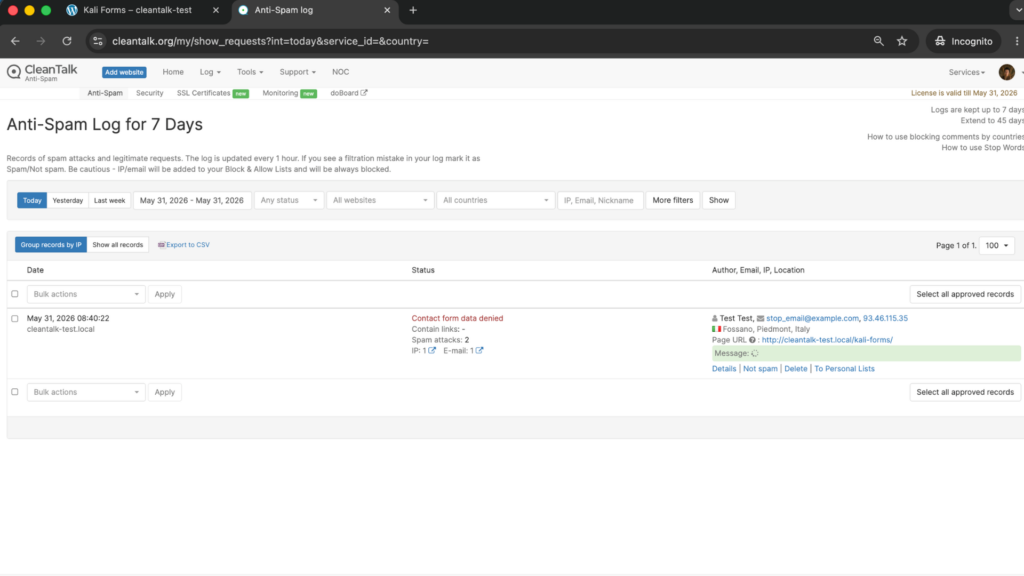Viewport: 1024px width, 576px height.
Task: Open the Services dropdown
Action: click(967, 72)
